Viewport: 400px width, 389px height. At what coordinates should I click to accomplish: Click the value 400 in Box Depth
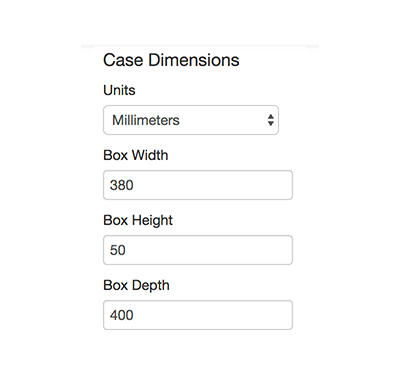coord(122,315)
